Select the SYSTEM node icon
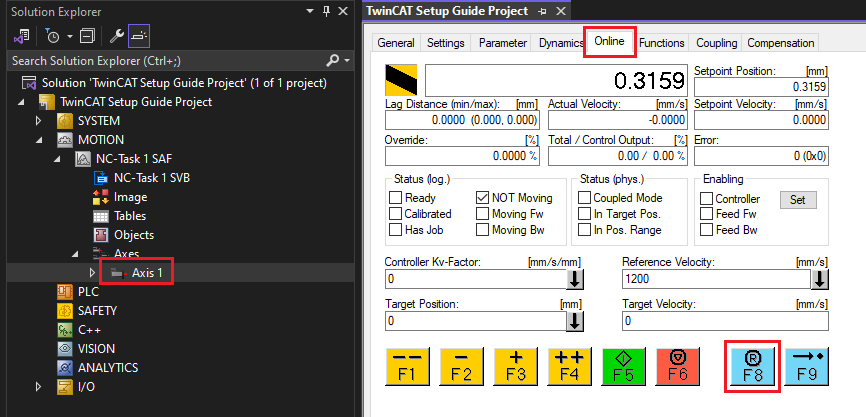This screenshot has height=417, width=866. coord(65,121)
